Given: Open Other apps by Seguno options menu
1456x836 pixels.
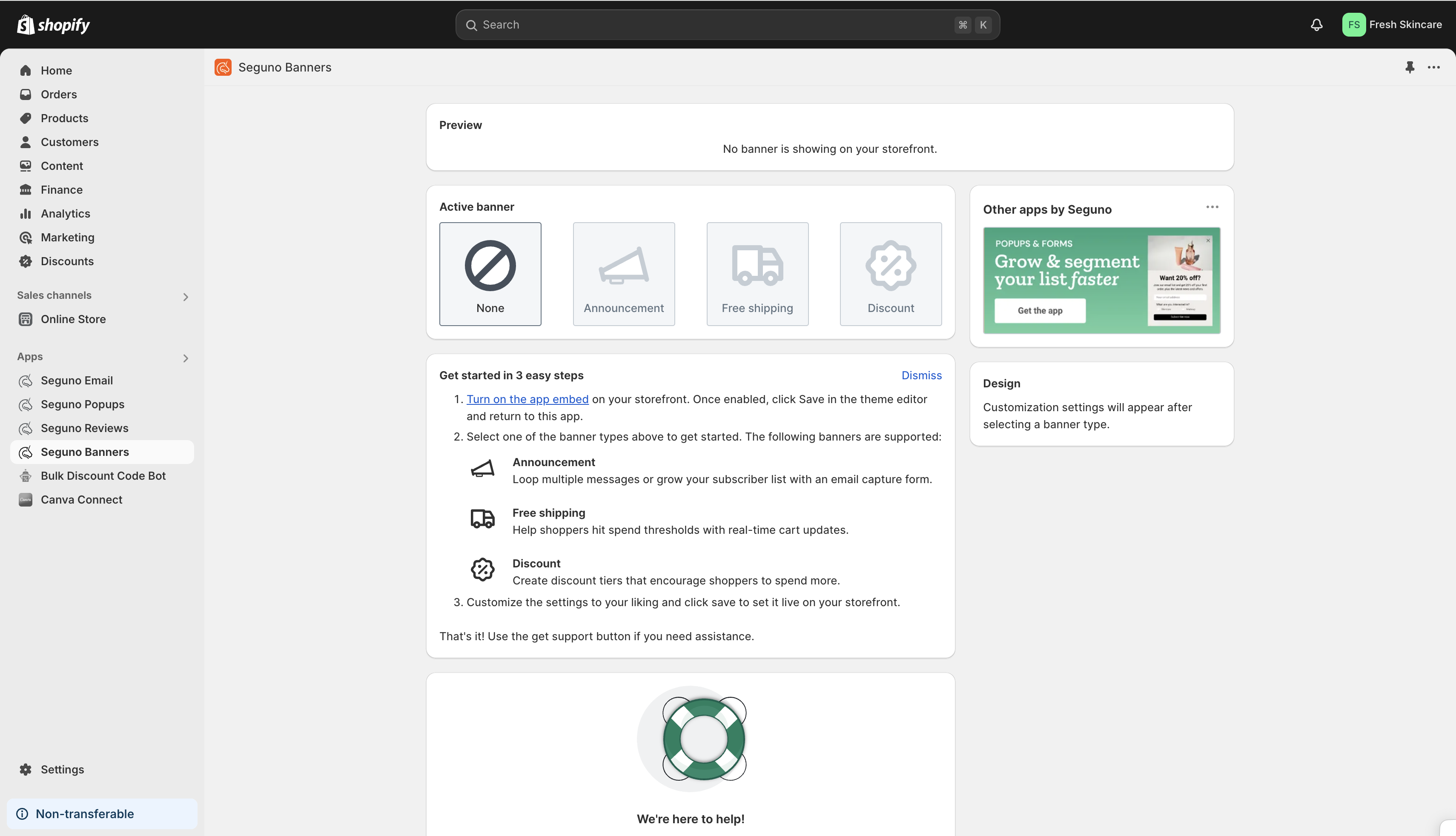Looking at the screenshot, I should [1212, 207].
